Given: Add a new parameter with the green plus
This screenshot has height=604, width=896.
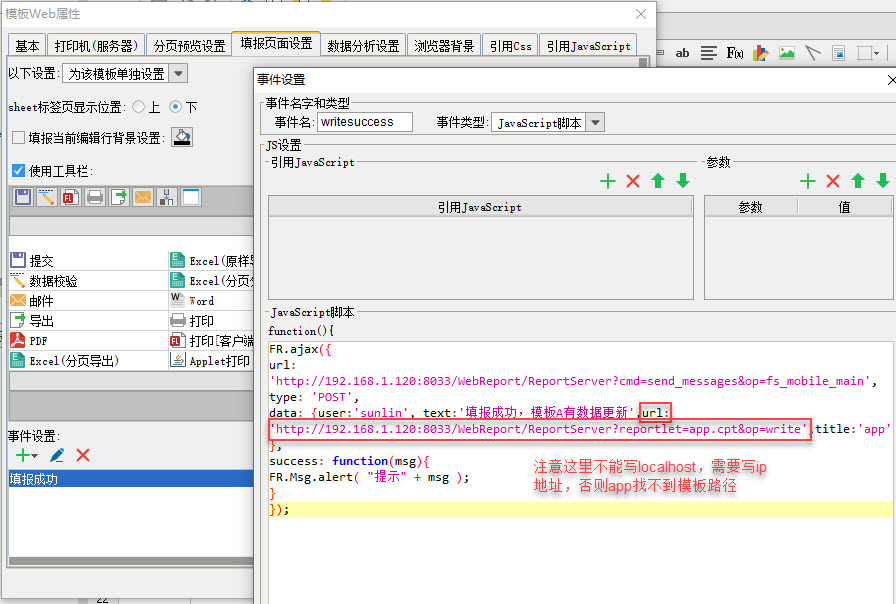Looking at the screenshot, I should 807,181.
